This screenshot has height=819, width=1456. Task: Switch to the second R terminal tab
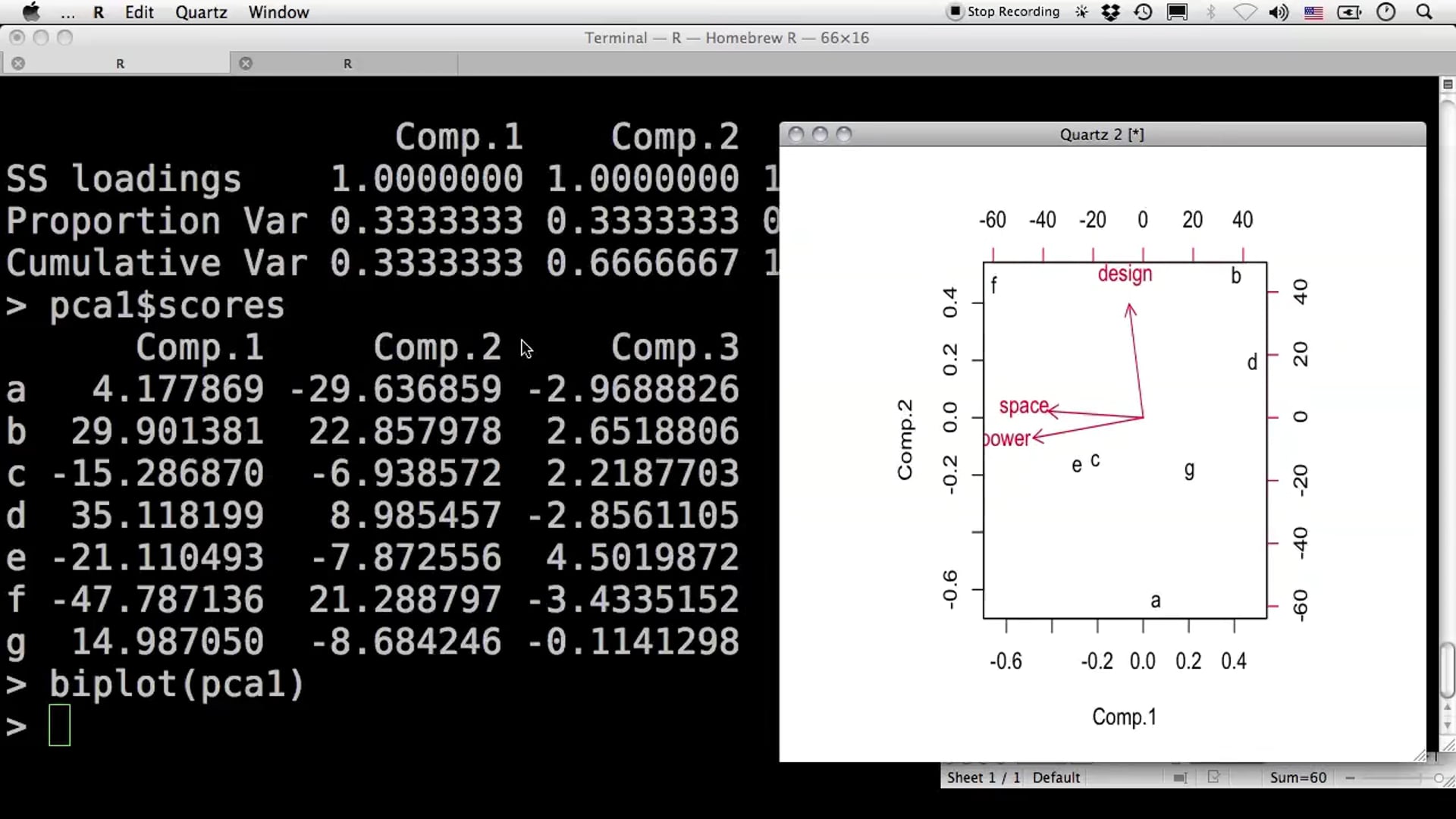[x=347, y=64]
